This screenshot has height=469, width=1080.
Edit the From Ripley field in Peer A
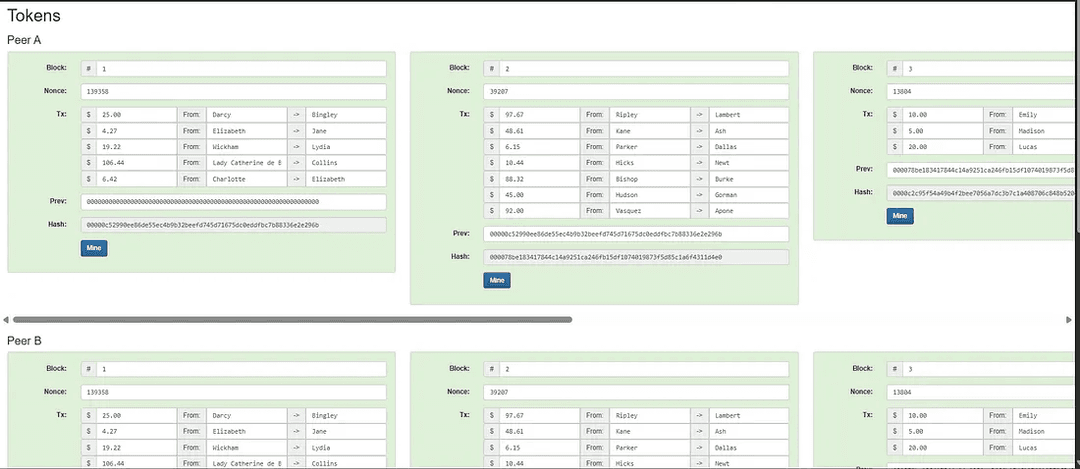point(650,115)
